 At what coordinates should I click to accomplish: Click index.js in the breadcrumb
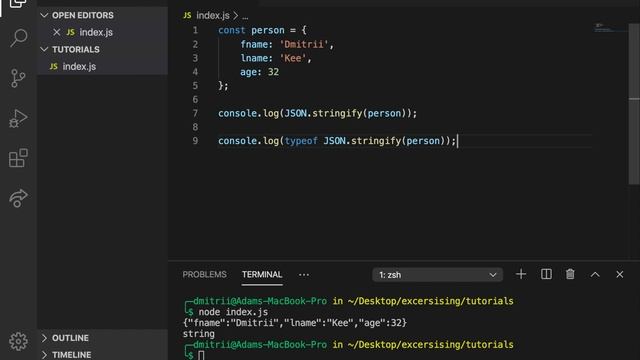(x=213, y=16)
